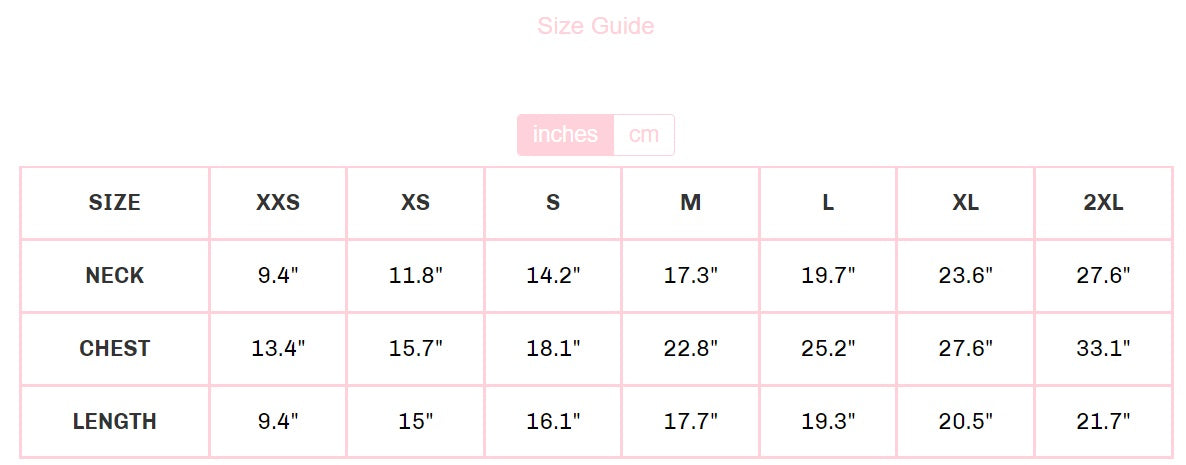1186x465 pixels.
Task: Select the 20.5" length value for XL
Action: [x=965, y=422]
